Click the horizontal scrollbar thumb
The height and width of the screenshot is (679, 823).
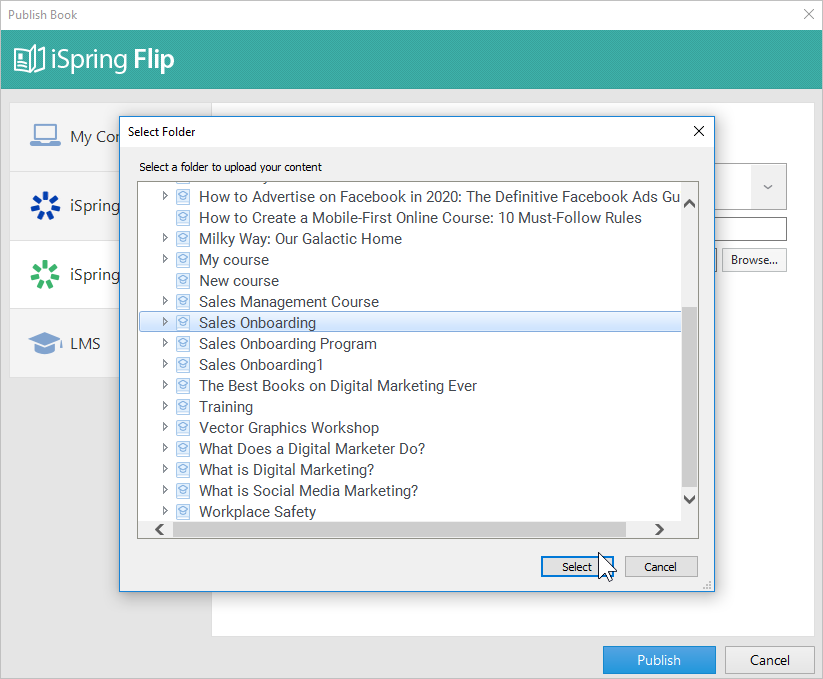[399, 529]
